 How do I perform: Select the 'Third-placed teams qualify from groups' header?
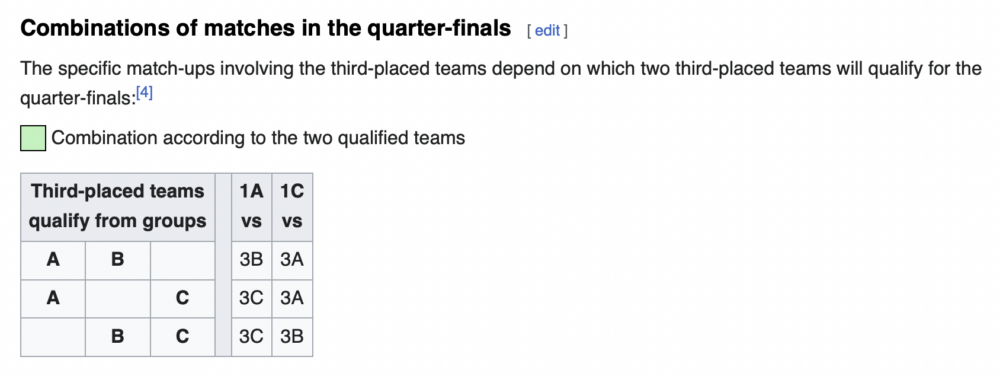pos(118,206)
